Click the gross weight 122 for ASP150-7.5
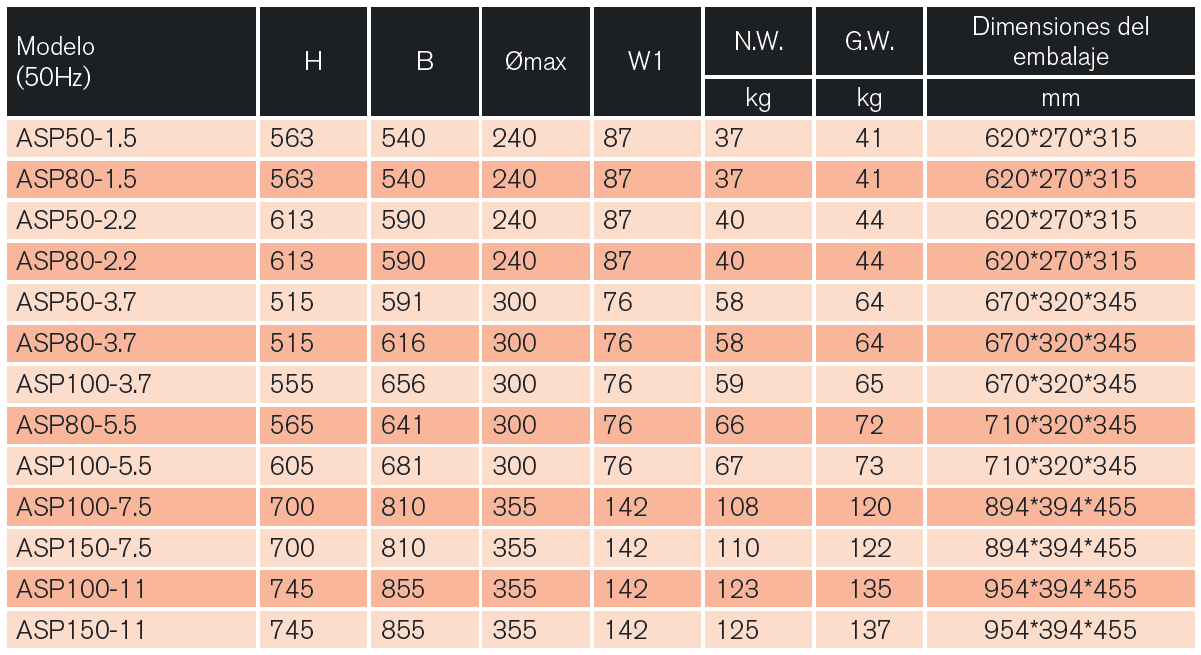The width and height of the screenshot is (1201, 655). (x=869, y=548)
